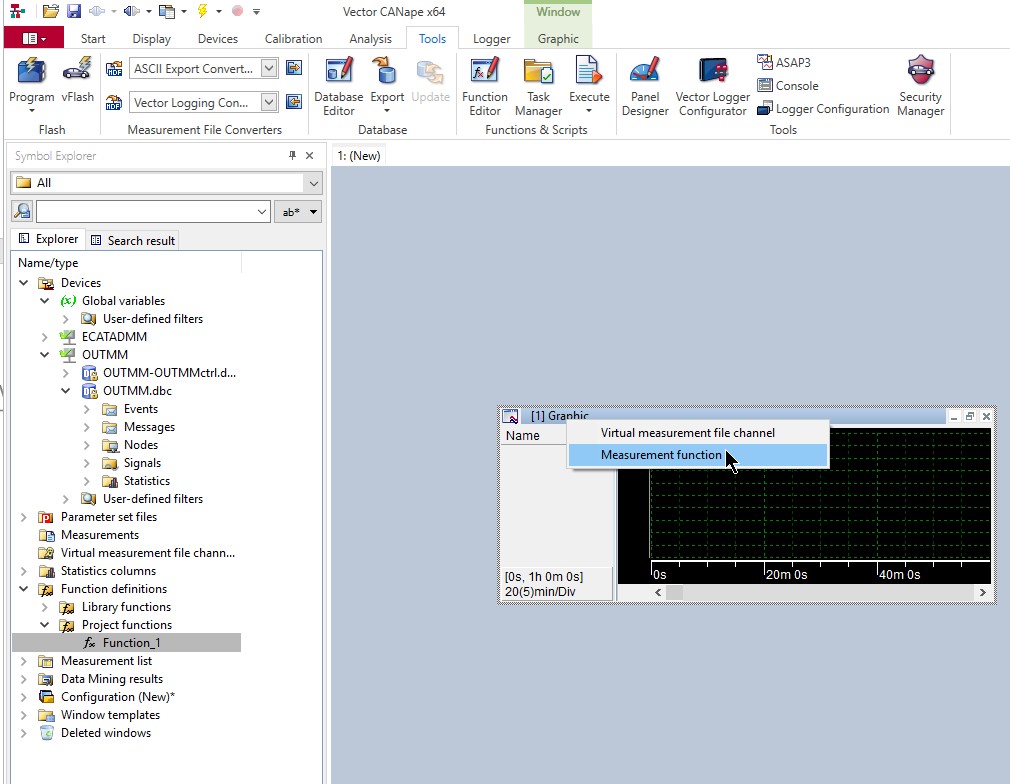Open the ASCII Export Converter dropdown

click(269, 69)
